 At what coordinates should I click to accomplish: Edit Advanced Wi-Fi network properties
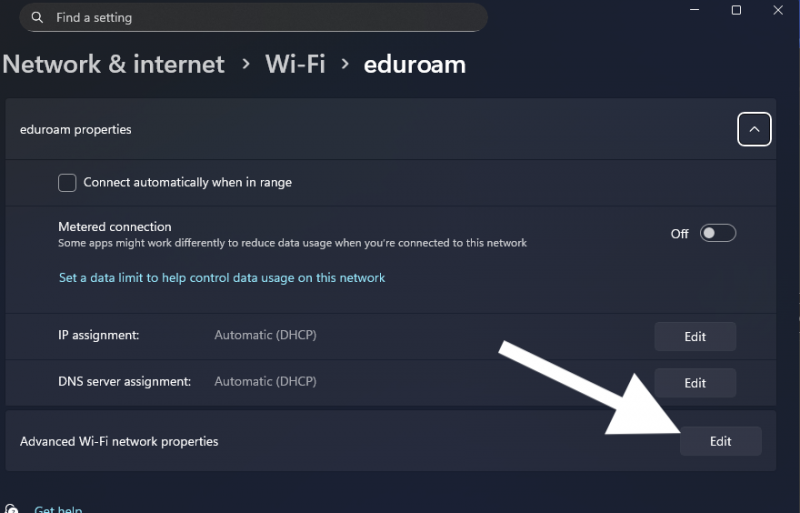tap(720, 441)
